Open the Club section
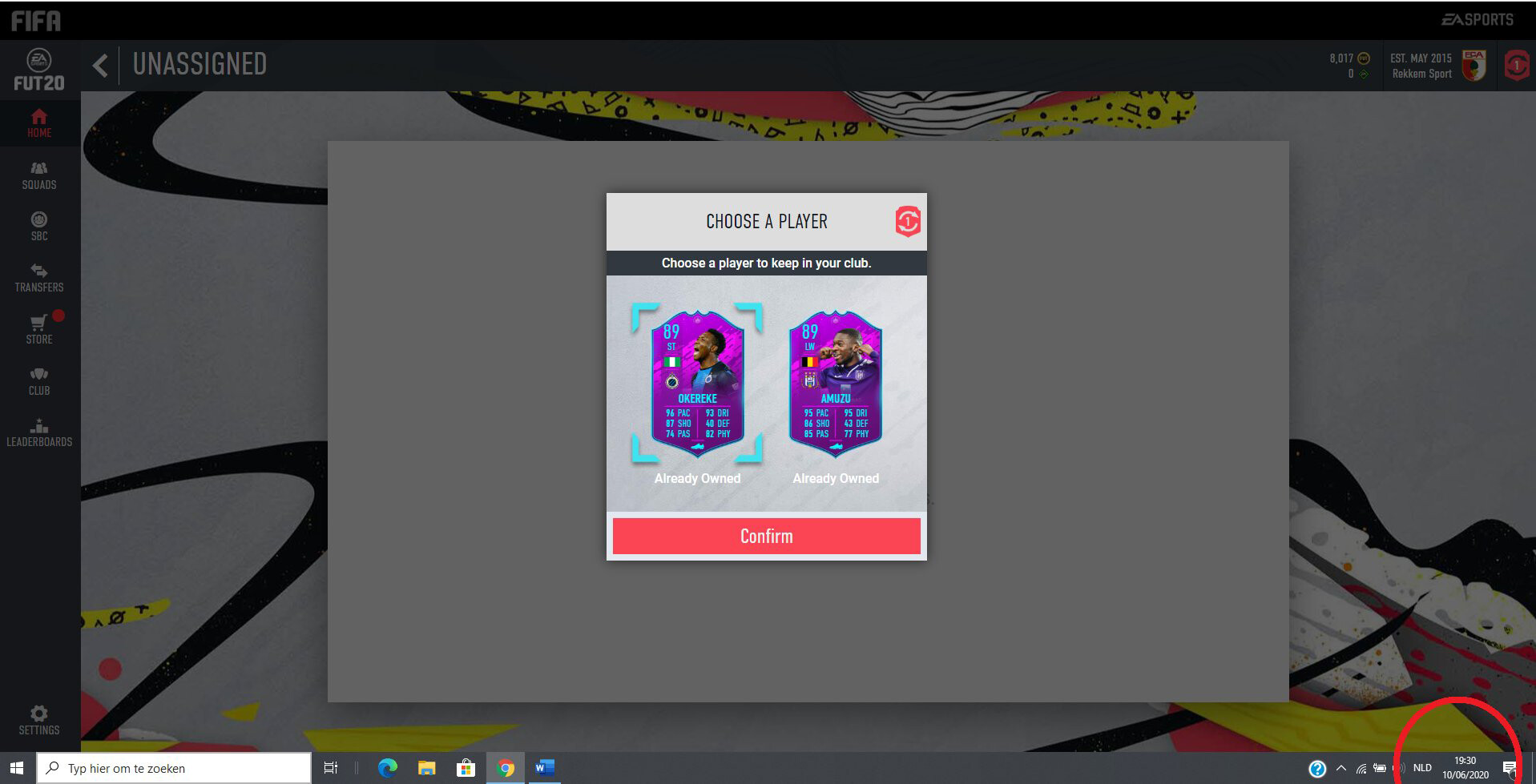 (x=39, y=380)
